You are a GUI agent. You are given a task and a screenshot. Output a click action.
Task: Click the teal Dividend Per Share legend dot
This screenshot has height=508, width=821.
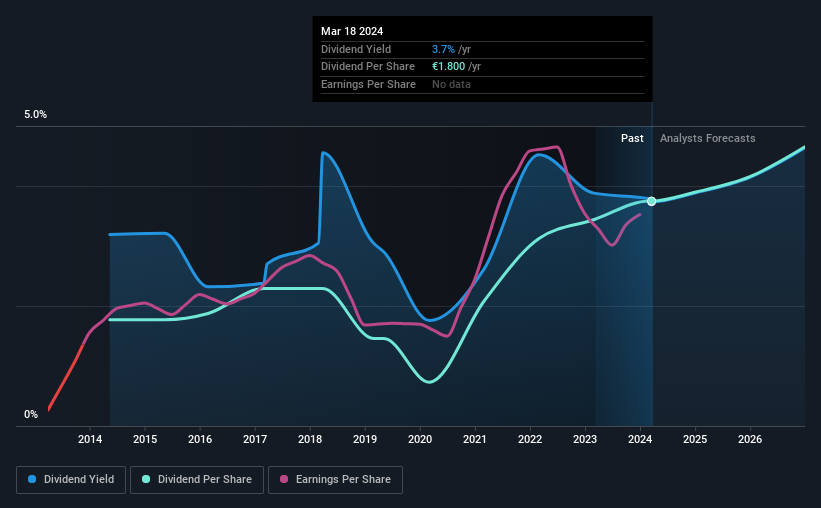pyautogui.click(x=146, y=479)
